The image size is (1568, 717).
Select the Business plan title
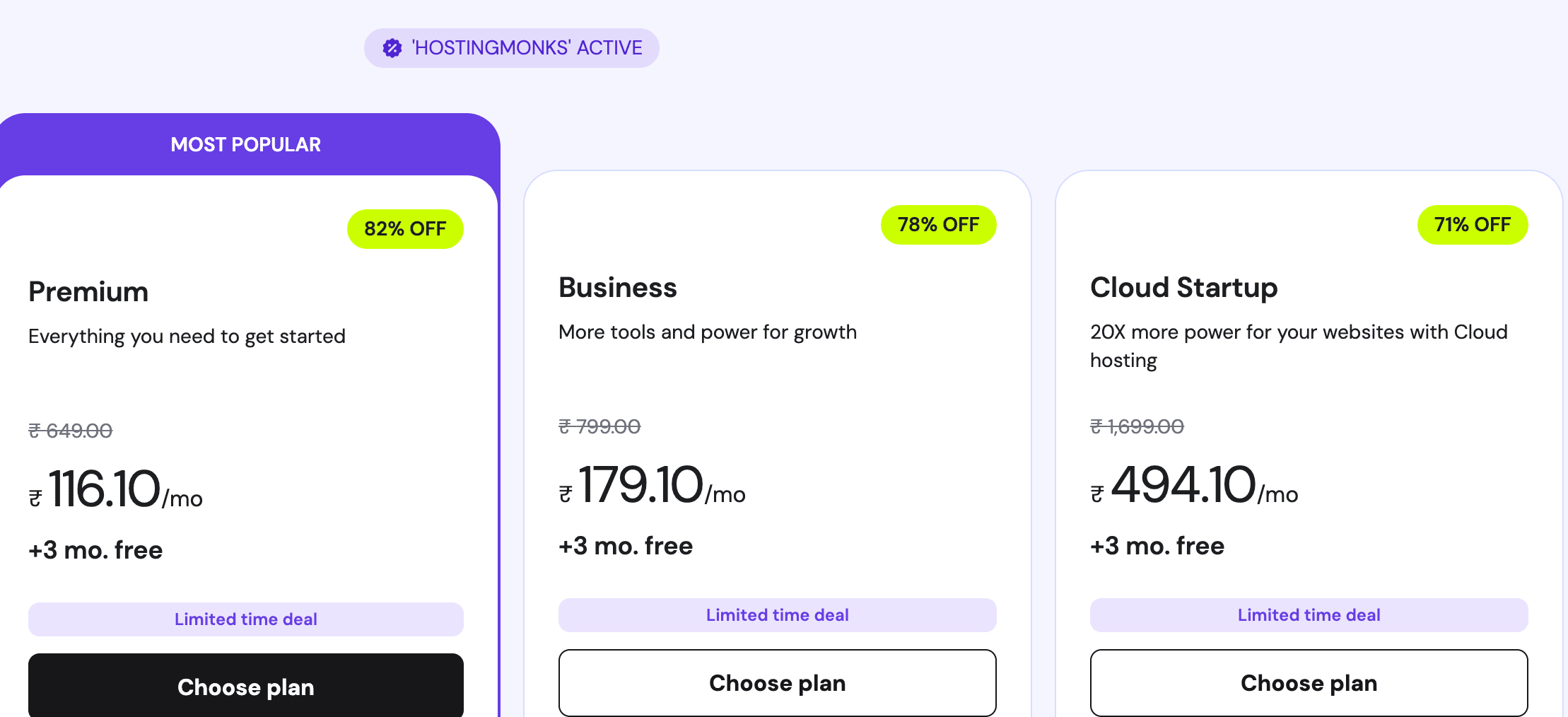[618, 287]
